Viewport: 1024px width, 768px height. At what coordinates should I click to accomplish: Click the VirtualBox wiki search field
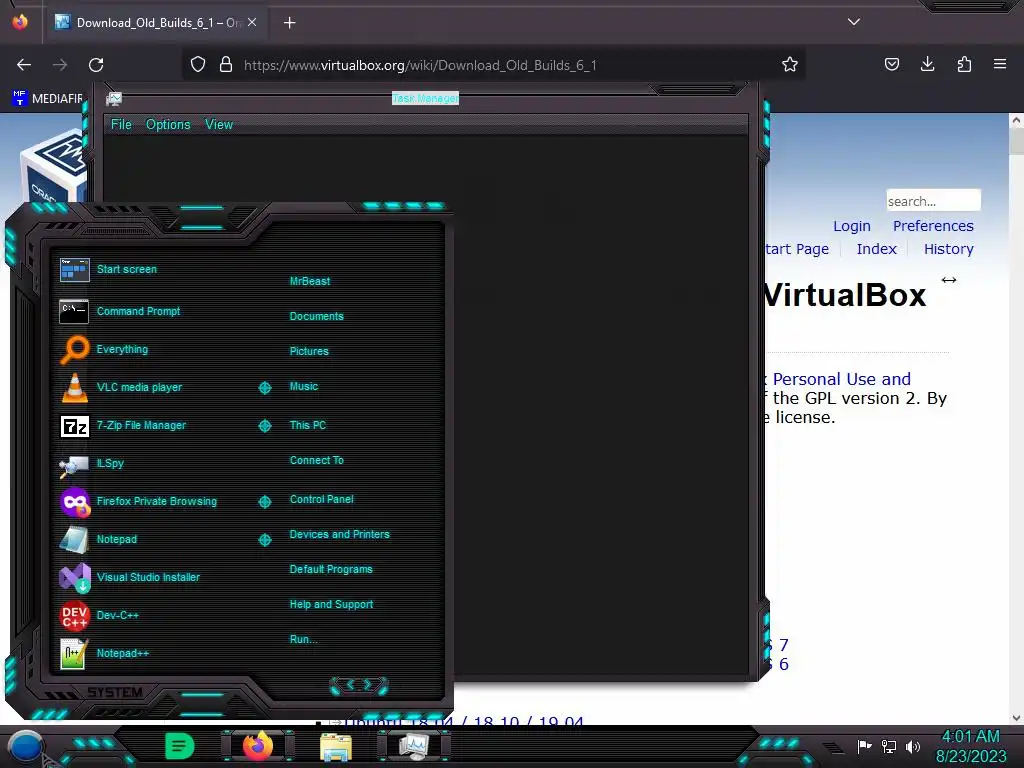933,200
